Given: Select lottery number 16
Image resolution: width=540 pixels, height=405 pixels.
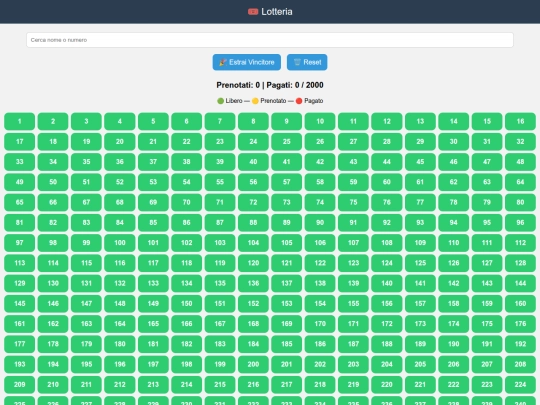Looking at the screenshot, I should click(x=520, y=121).
